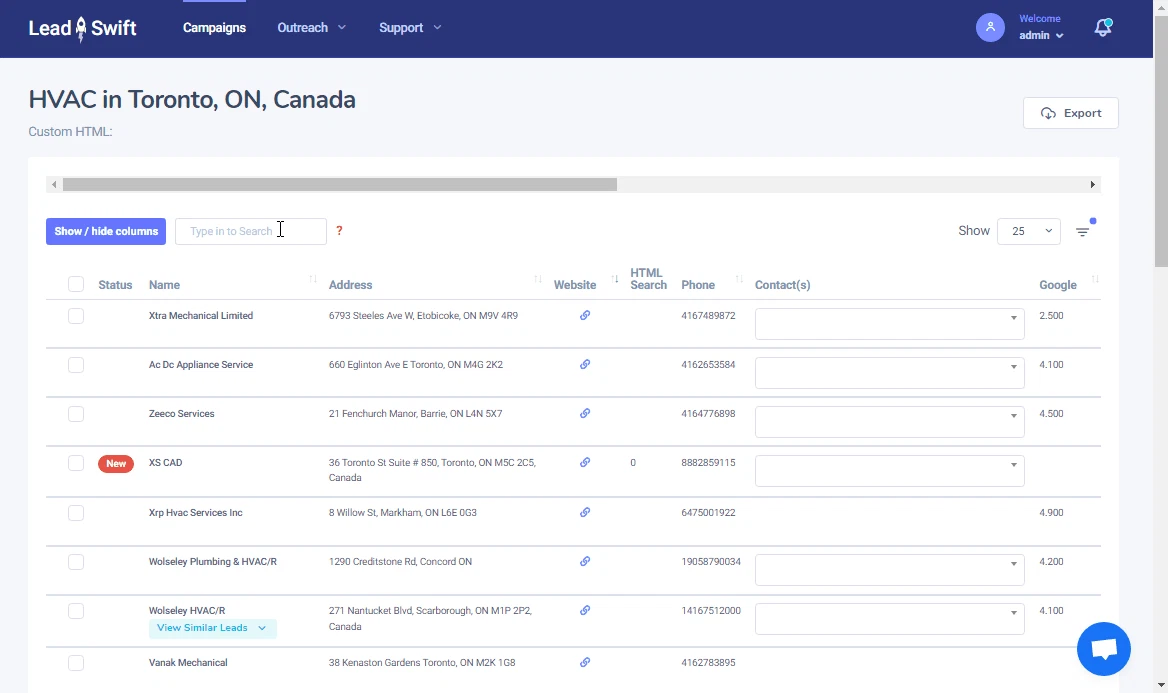Screen dimensions: 1168x693
Task: Click inside the Type in to Search field
Action: 250,231
